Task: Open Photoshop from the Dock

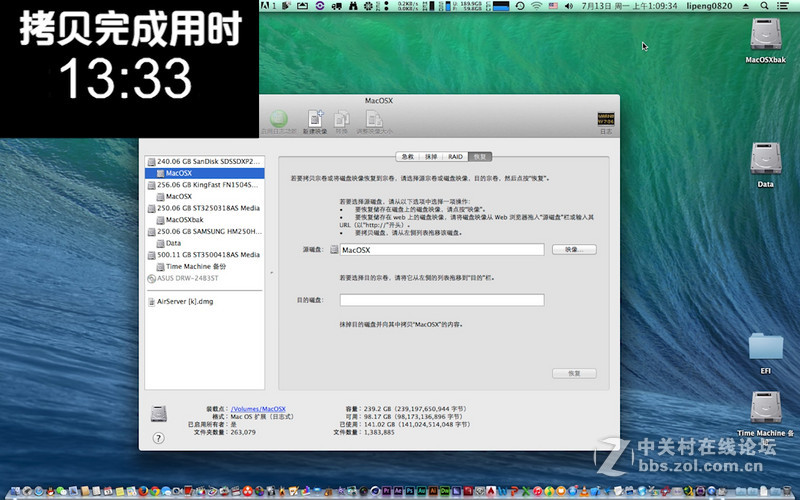Action: [410, 491]
